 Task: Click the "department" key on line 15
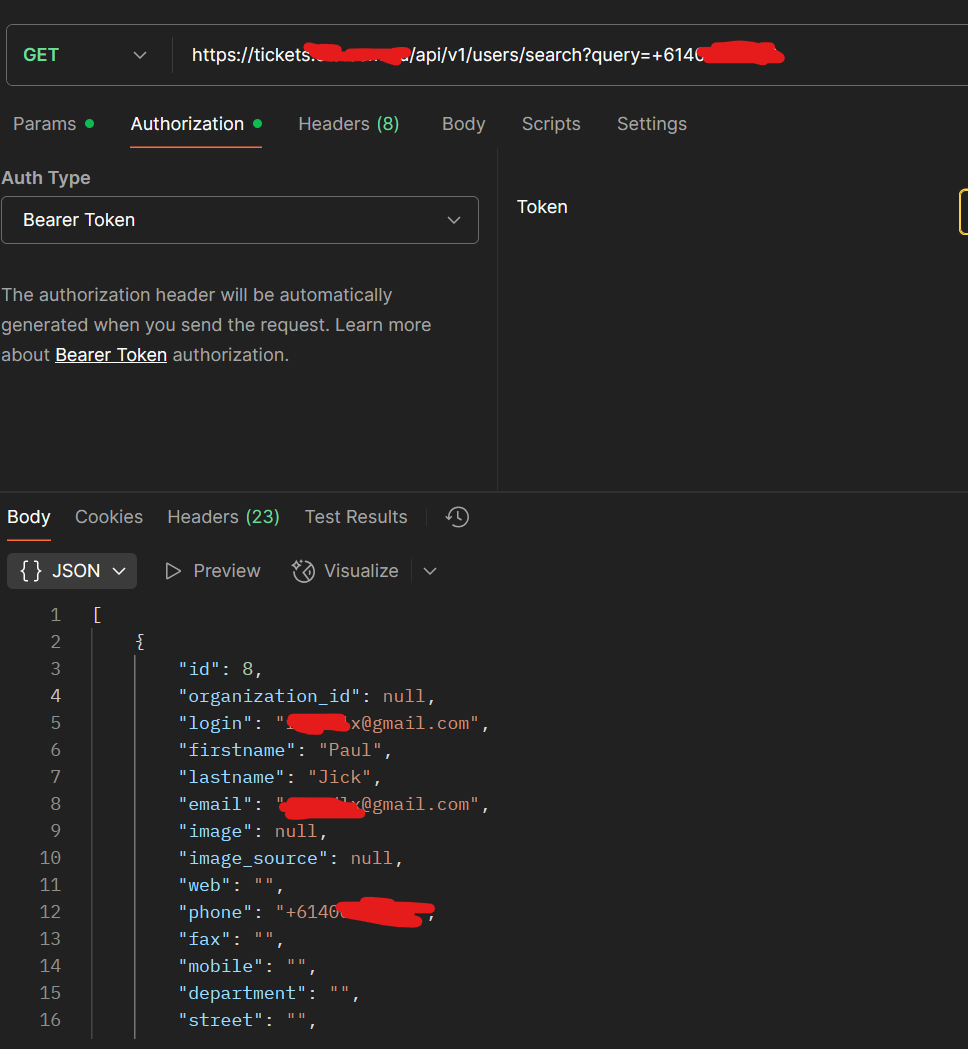click(x=242, y=993)
